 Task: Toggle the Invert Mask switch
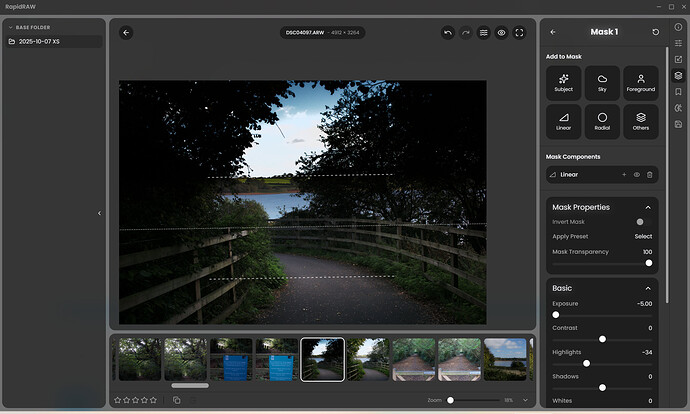642,221
